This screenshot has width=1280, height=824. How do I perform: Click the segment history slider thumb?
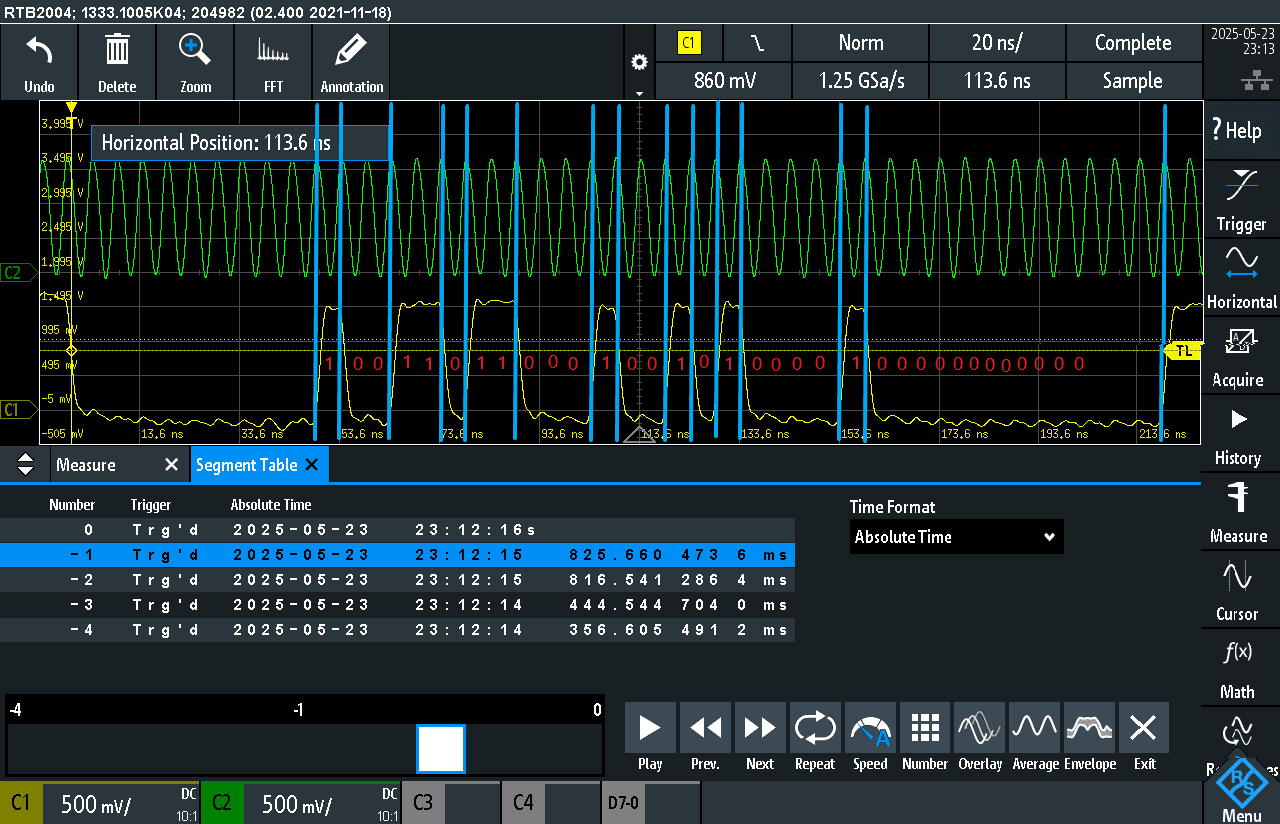coord(441,749)
